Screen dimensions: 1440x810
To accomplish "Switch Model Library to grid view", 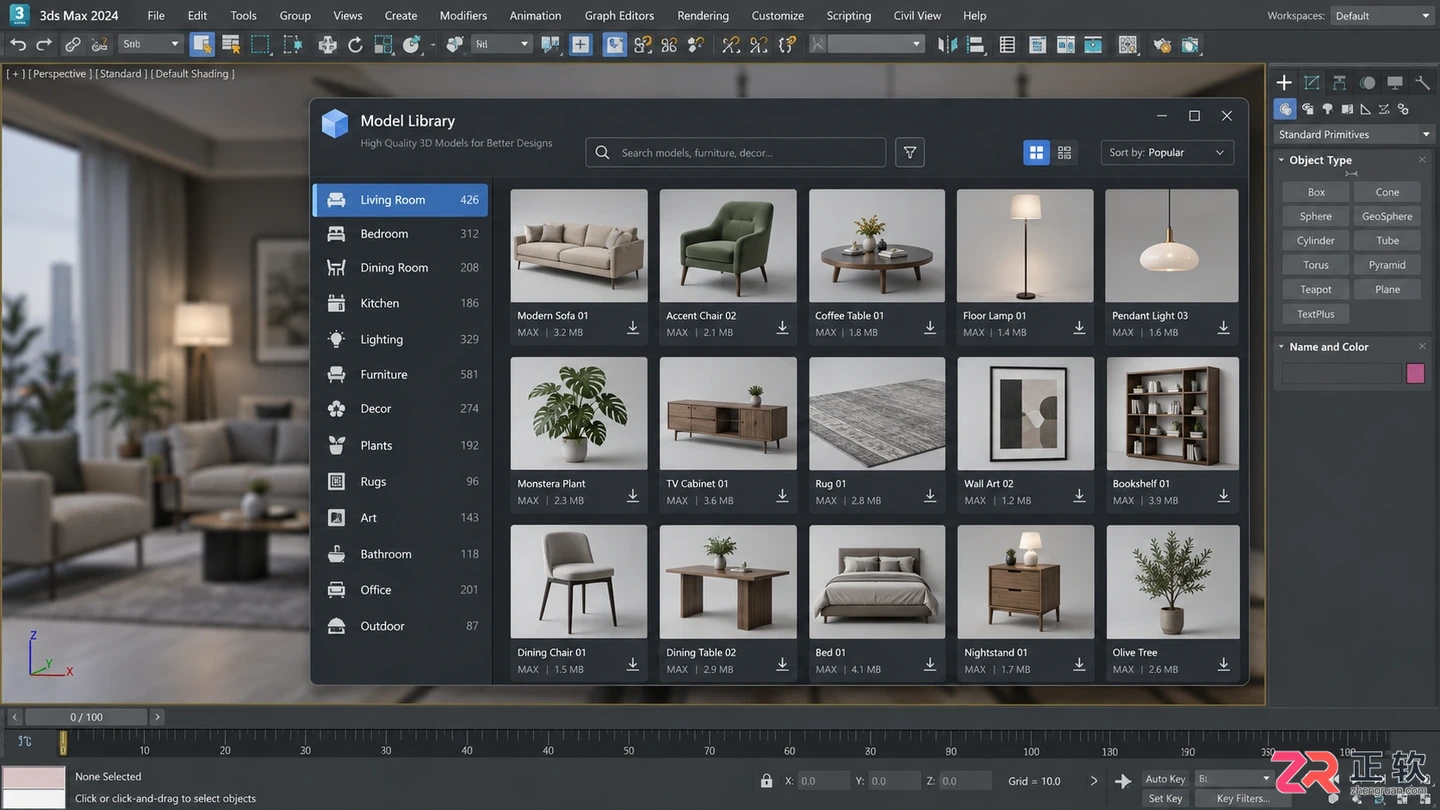I will 1036,152.
